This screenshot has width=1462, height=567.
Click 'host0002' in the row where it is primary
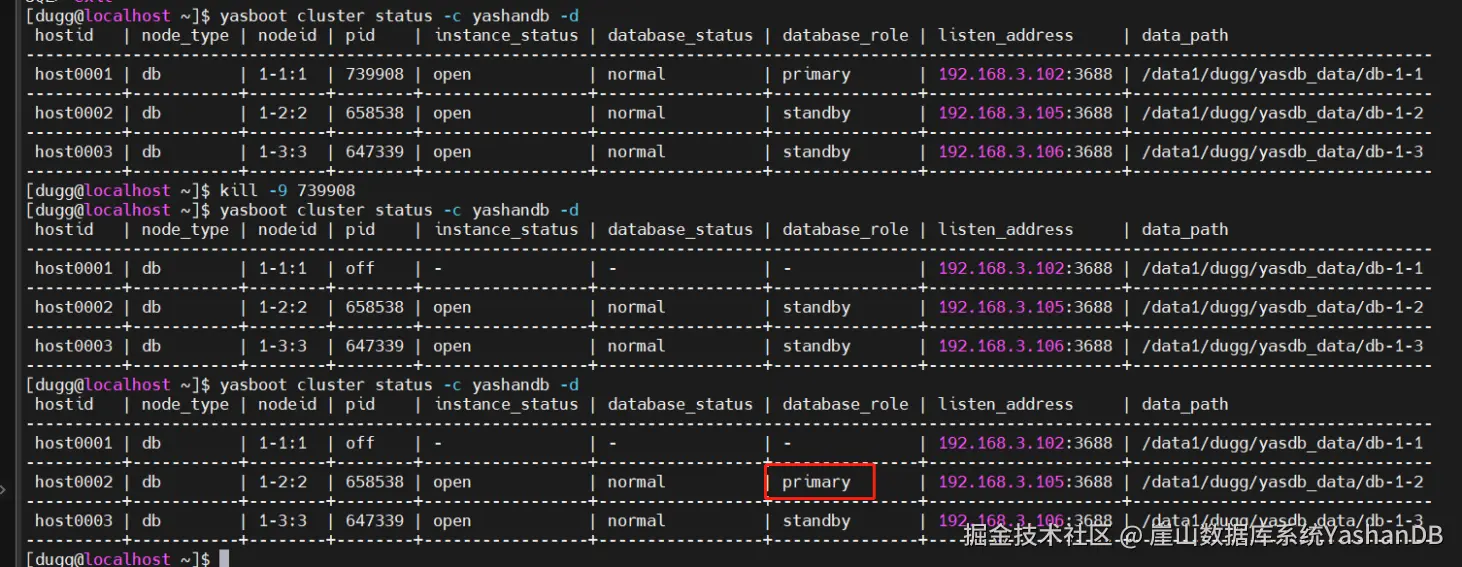73,482
